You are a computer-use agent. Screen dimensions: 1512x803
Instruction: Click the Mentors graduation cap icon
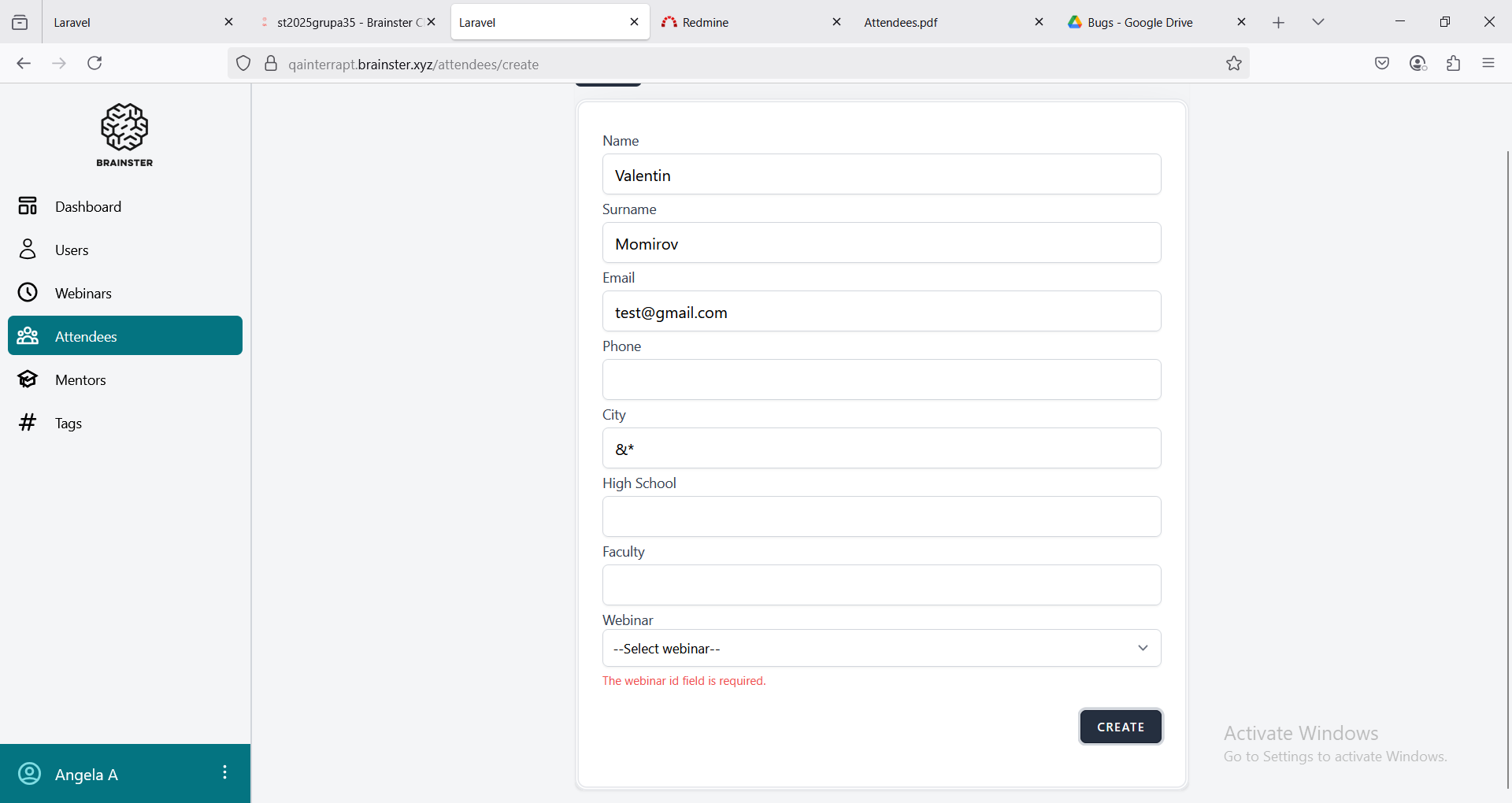point(28,379)
